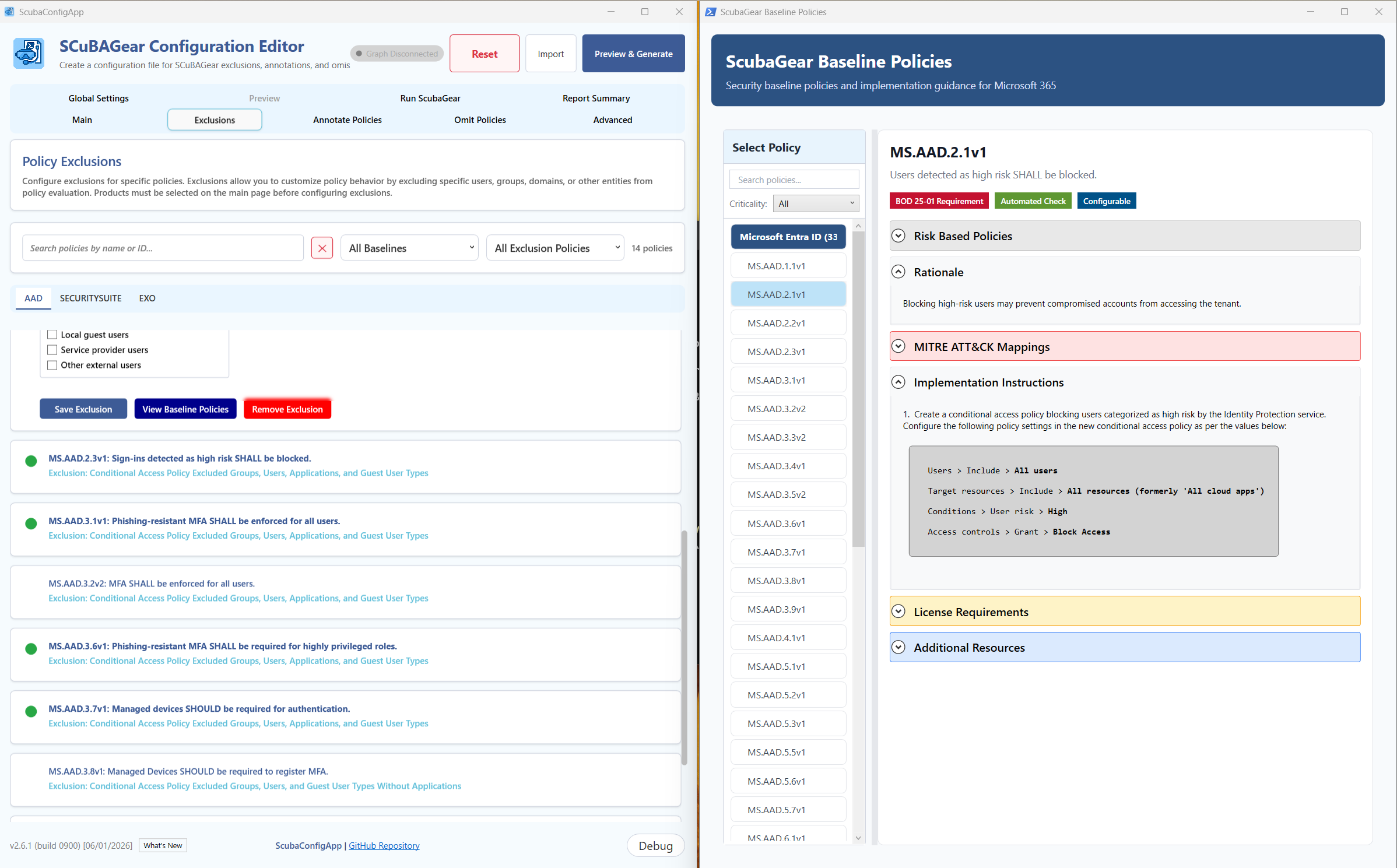The image size is (1397, 868).
Task: Check the Service provider users checkbox
Action: [x=52, y=350]
